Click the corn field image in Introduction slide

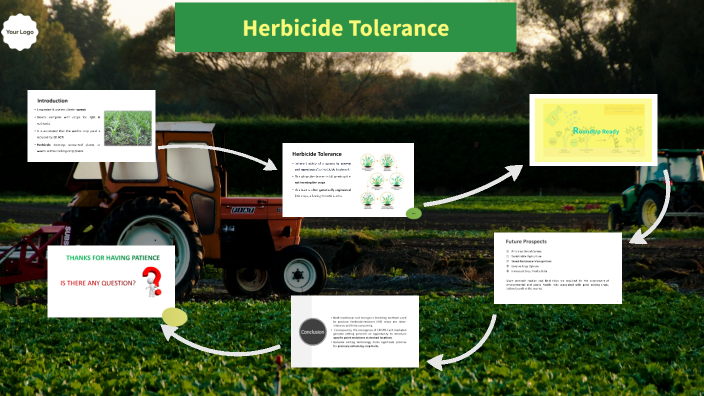point(128,128)
